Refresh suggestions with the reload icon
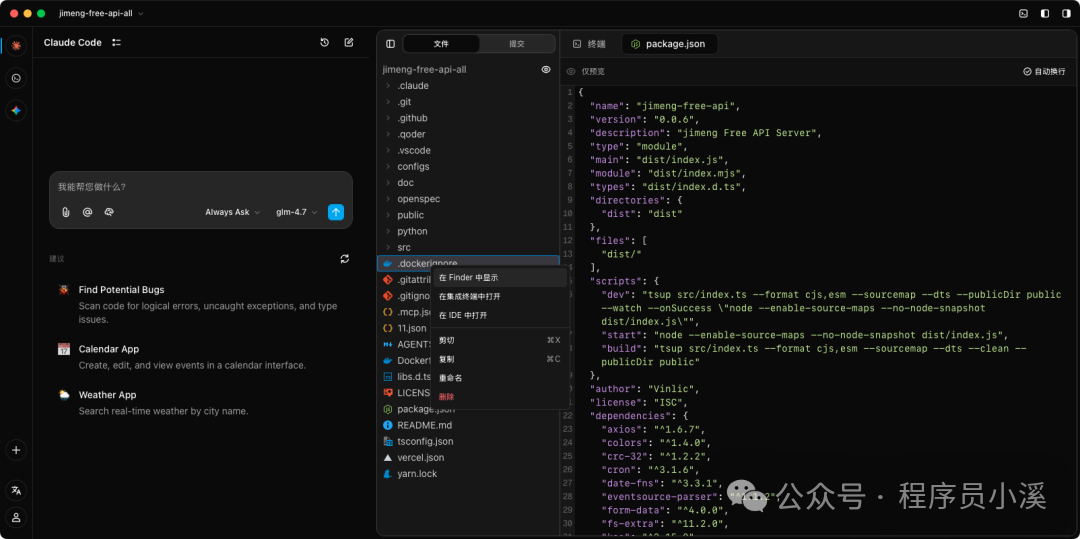The width and height of the screenshot is (1080, 539). [x=344, y=259]
